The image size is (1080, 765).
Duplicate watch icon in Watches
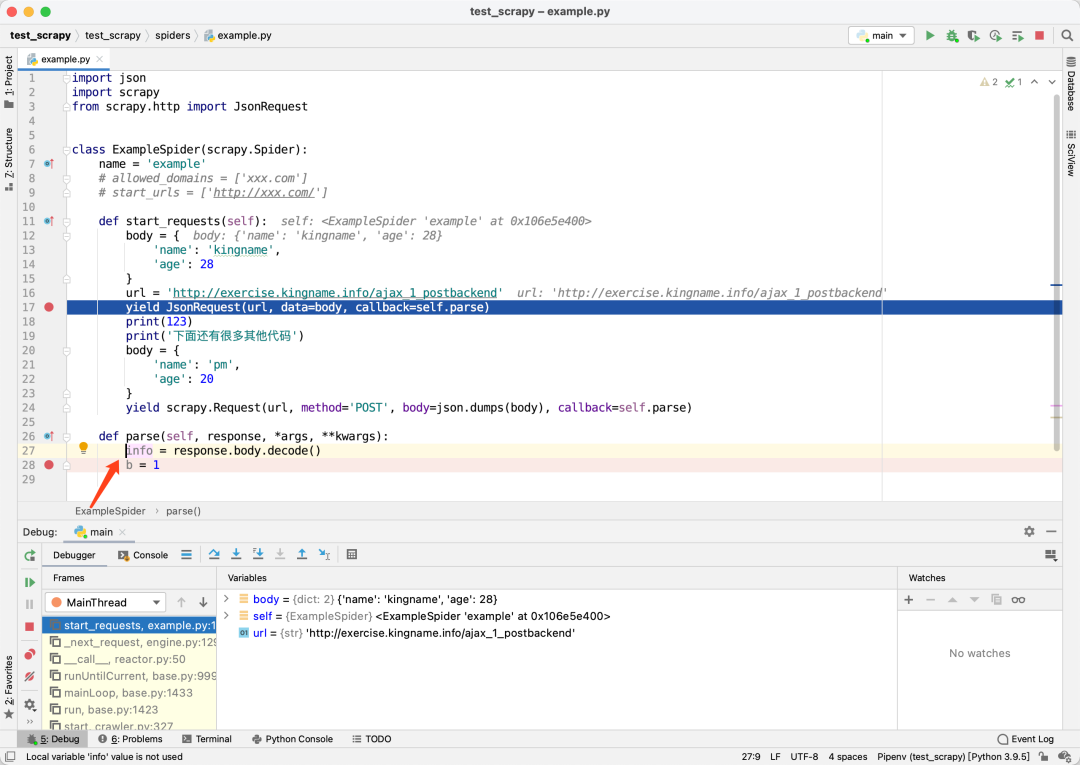(996, 600)
